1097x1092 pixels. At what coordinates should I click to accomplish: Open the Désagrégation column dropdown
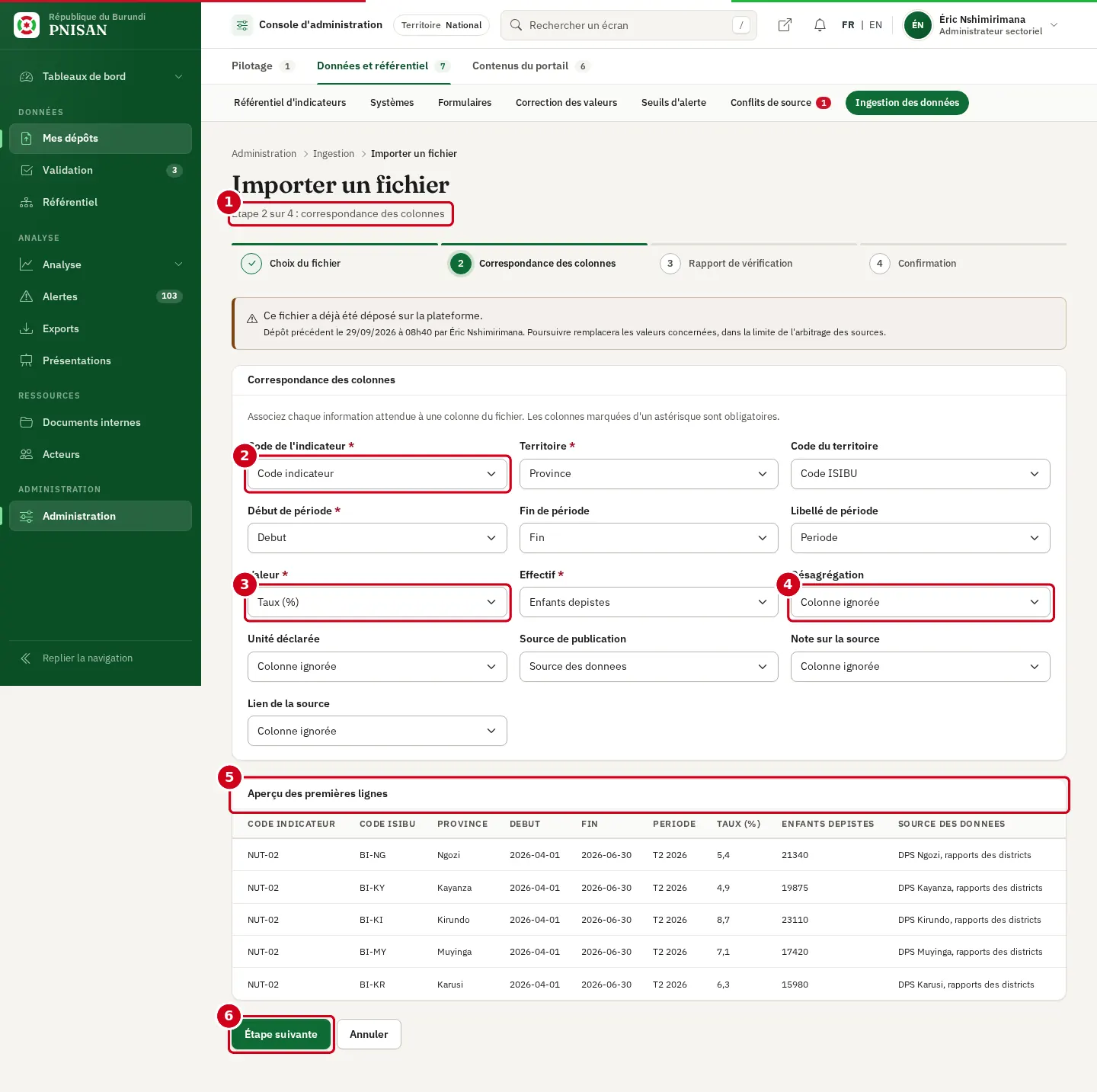(920, 602)
